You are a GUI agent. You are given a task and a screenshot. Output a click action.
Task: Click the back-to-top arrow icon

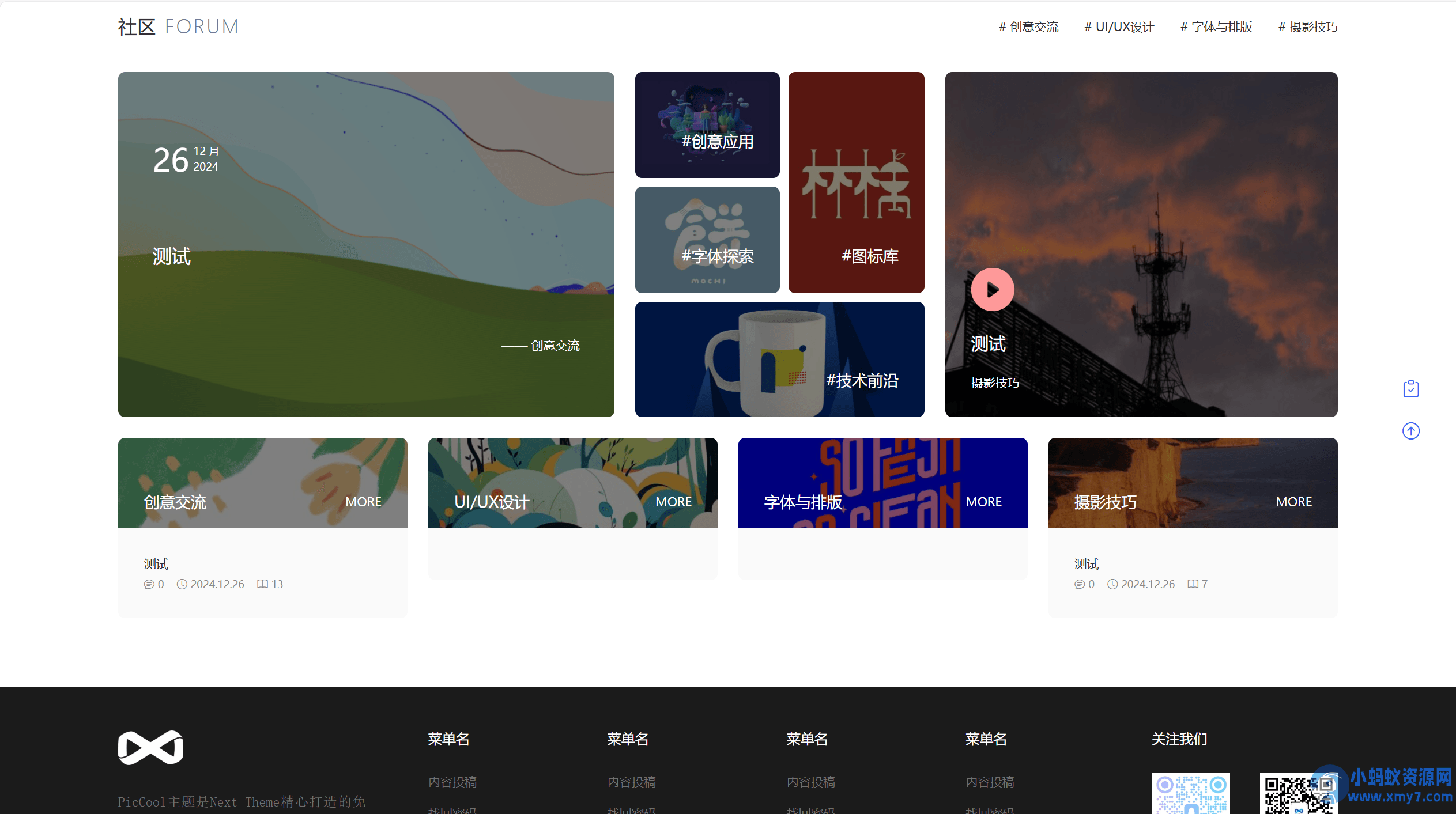(1410, 431)
